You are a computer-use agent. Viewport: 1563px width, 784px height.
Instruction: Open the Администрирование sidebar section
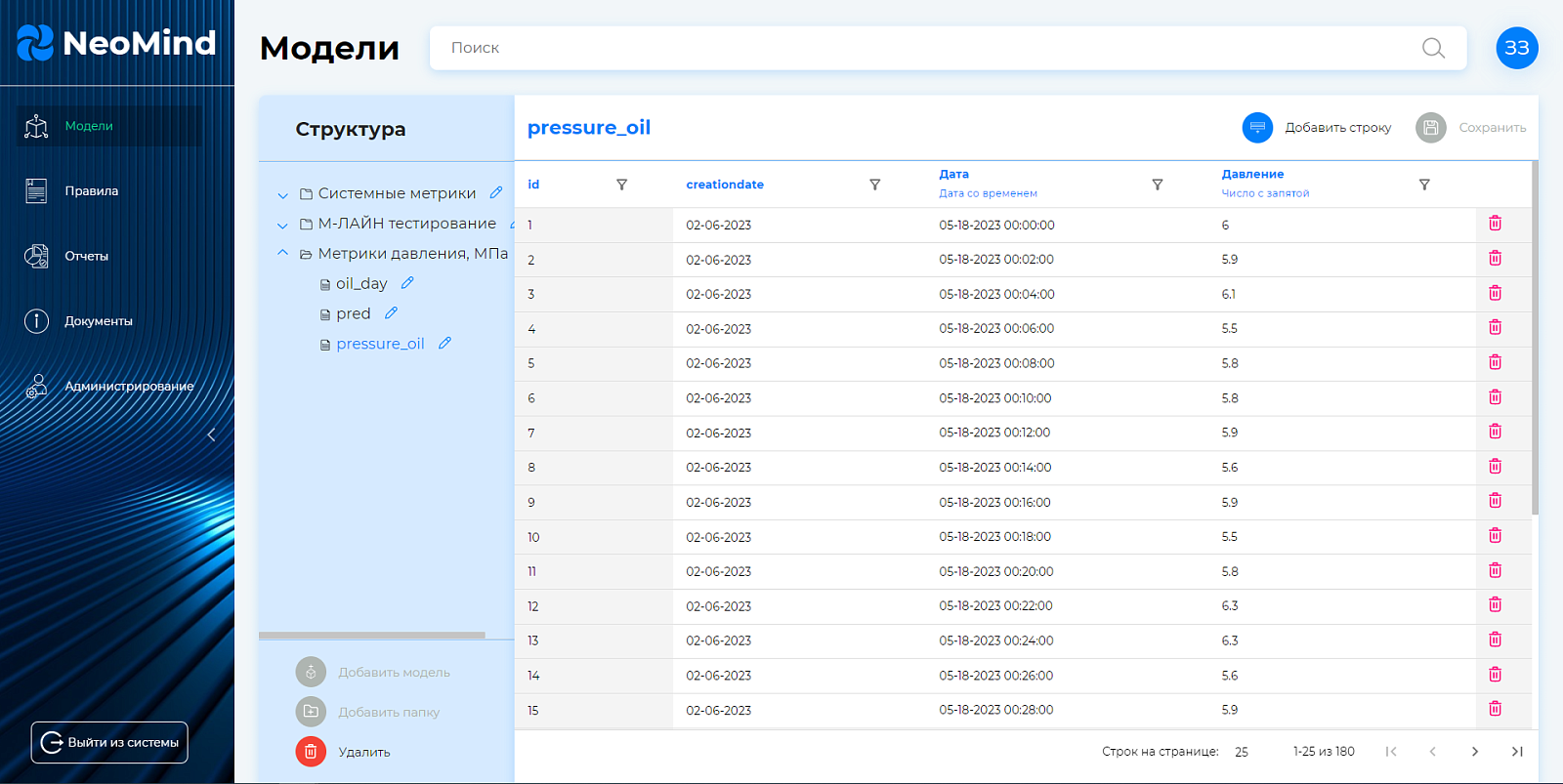109,387
